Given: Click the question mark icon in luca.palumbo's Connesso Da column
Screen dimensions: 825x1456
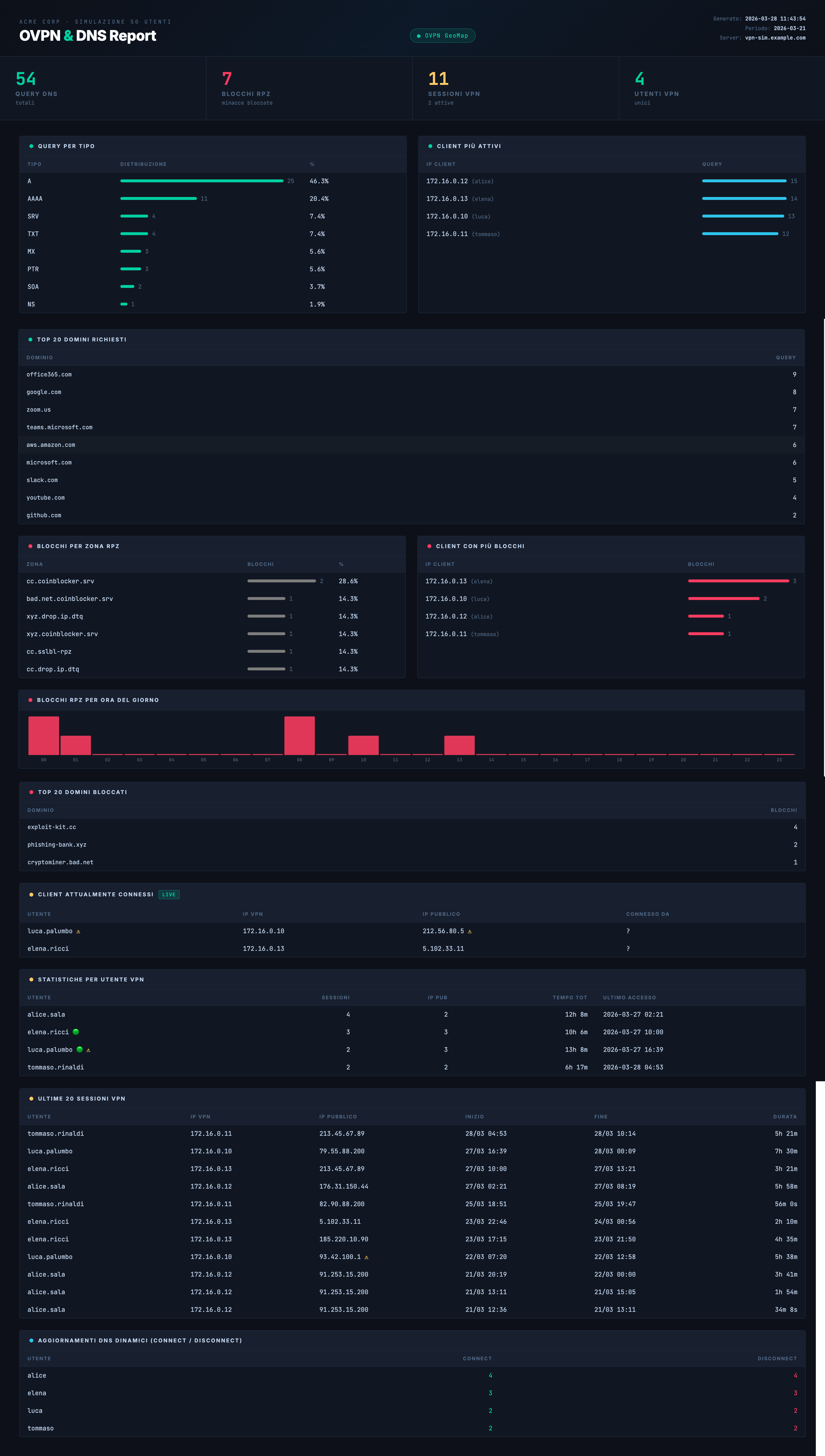Looking at the screenshot, I should coord(628,931).
